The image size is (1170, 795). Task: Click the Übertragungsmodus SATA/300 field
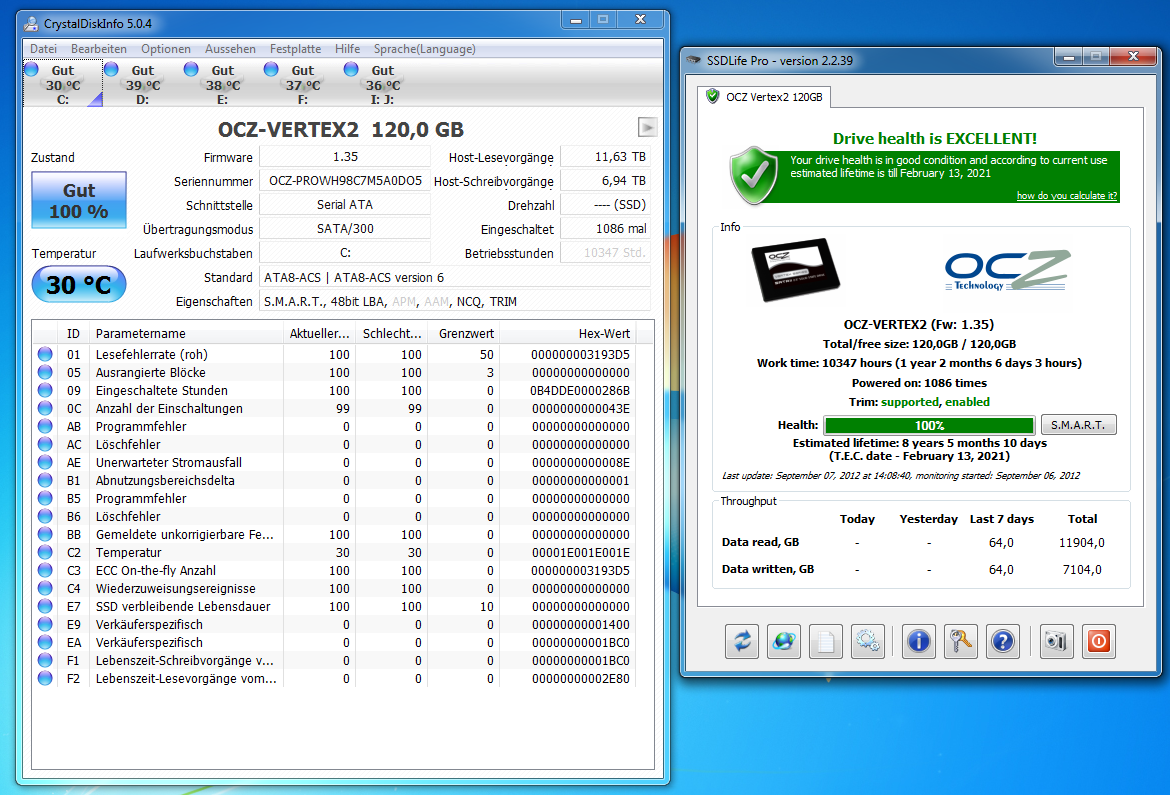coord(345,228)
